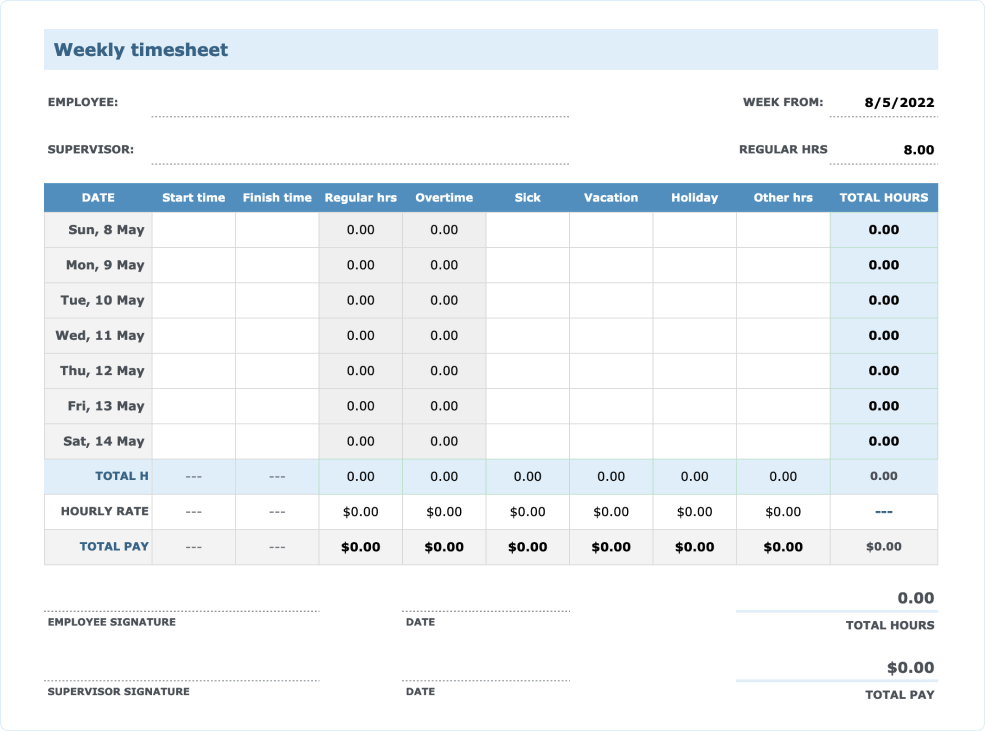Select the Start time cell for Sun, 8 May
This screenshot has height=731, width=985.
193,229
